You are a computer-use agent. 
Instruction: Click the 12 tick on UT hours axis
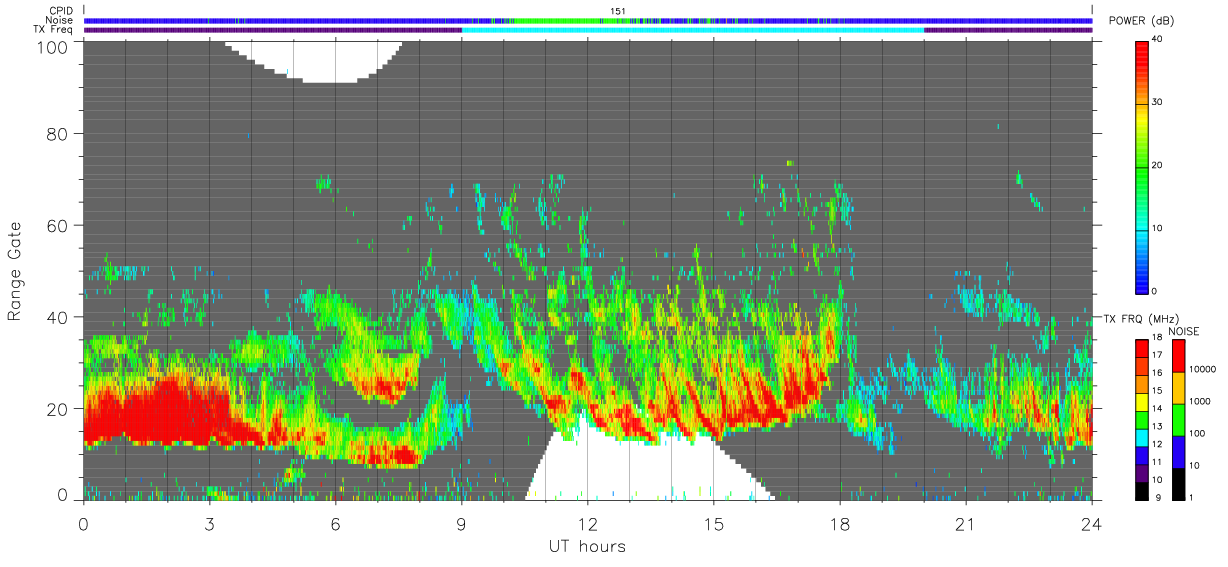click(x=588, y=524)
